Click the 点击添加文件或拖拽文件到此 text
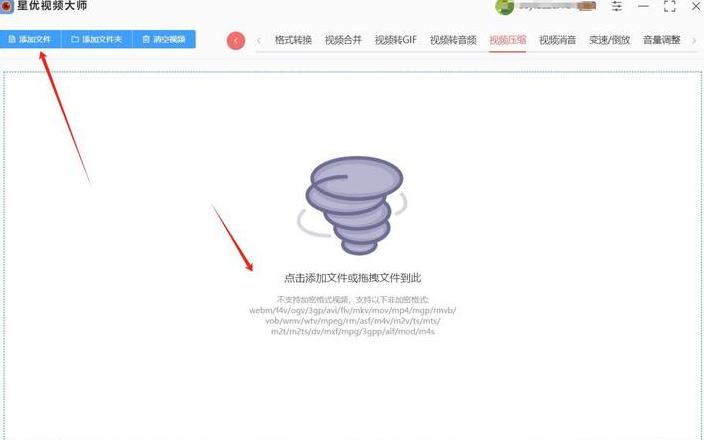Image resolution: width=704 pixels, height=440 pixels. [x=352, y=278]
